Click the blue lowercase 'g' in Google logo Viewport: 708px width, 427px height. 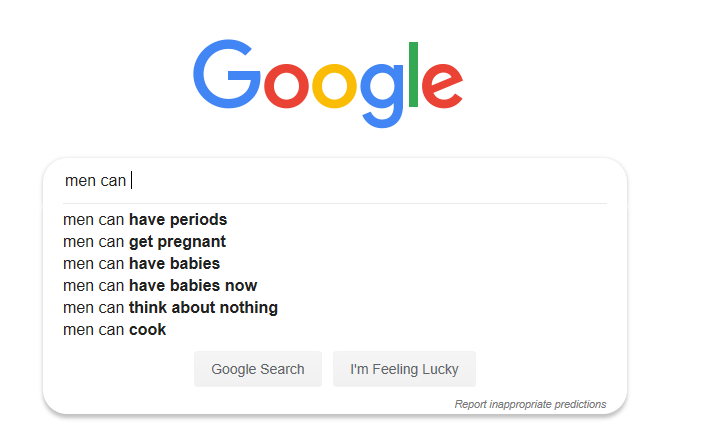382,96
